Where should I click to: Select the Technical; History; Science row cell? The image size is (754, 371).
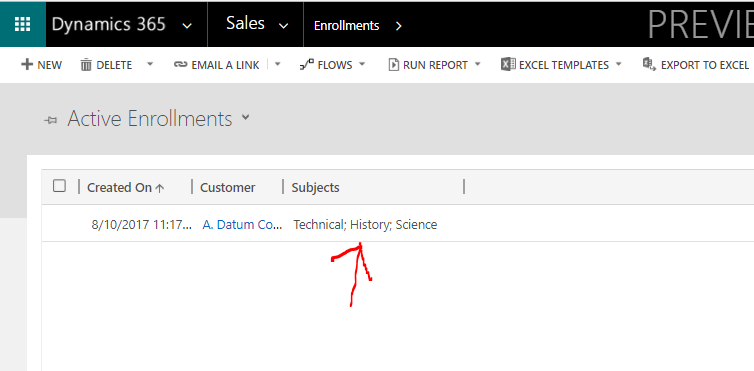click(365, 224)
